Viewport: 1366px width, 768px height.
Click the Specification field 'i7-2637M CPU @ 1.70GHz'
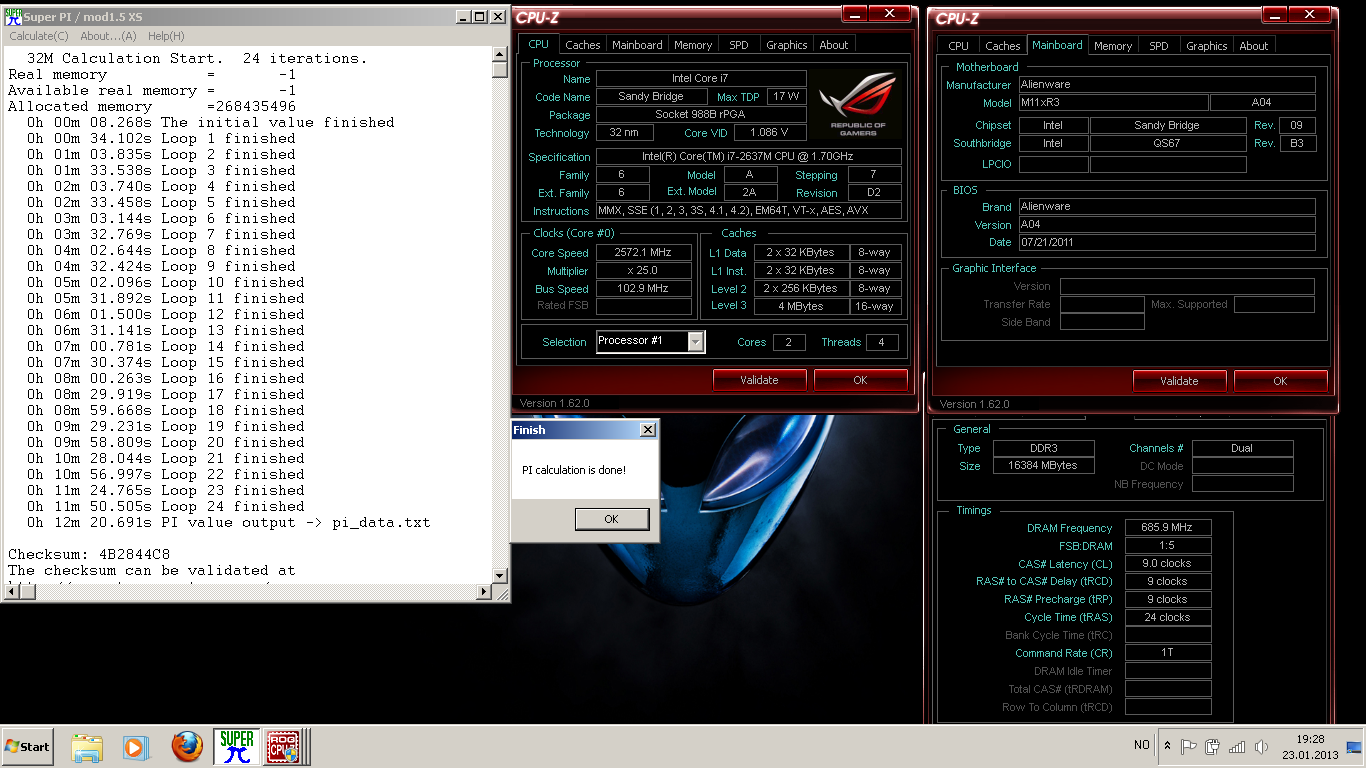749,157
